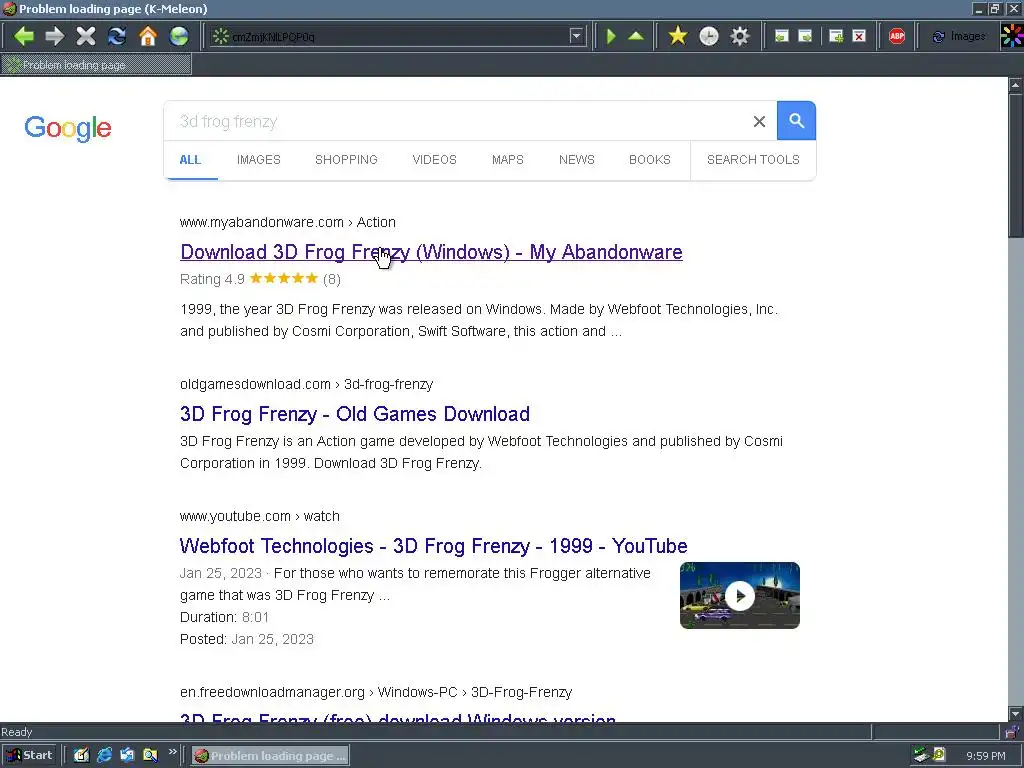Open Bookmarks star icon
This screenshot has height=768, width=1024.
click(x=678, y=36)
